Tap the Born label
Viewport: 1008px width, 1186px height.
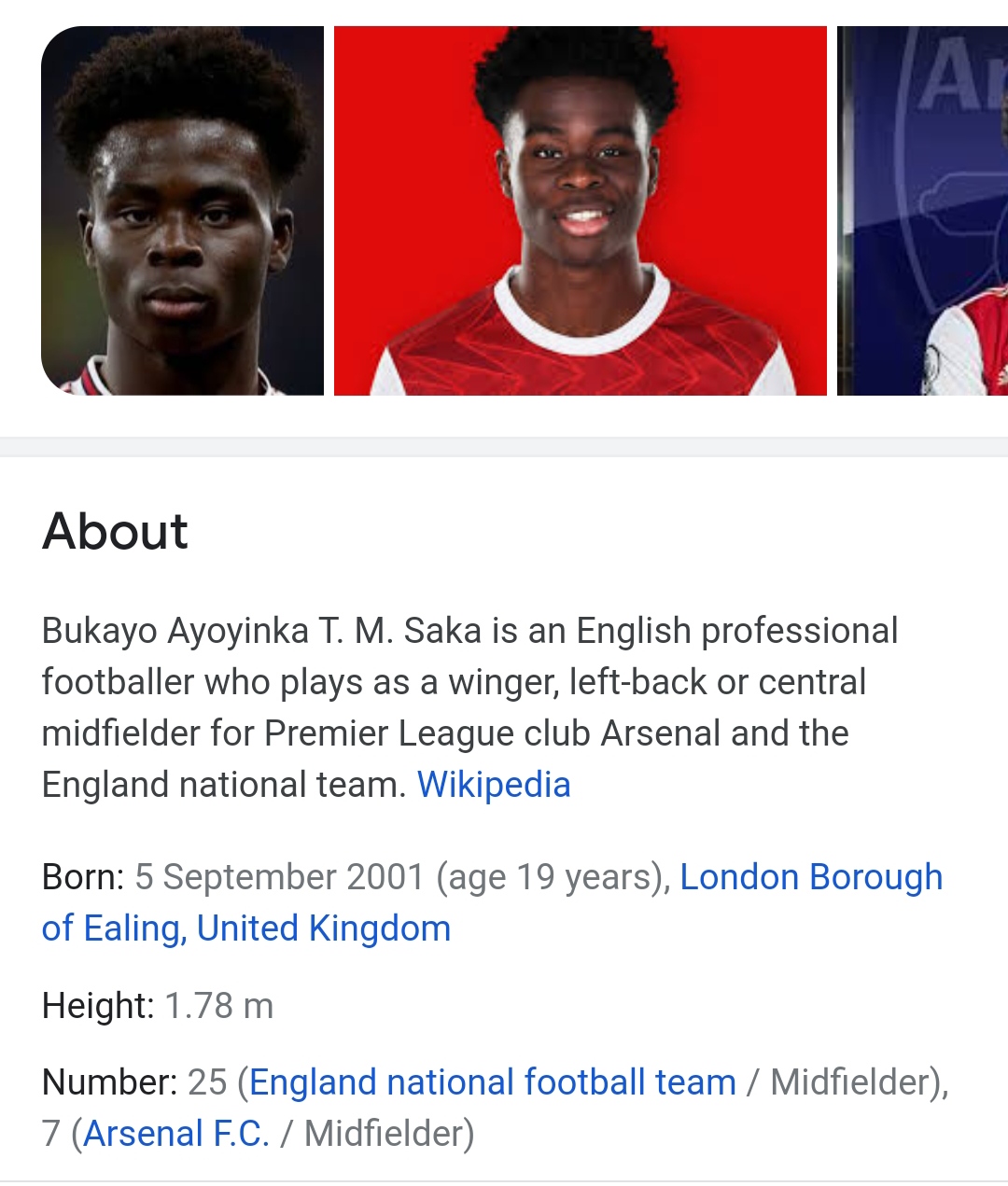pyautogui.click(x=83, y=877)
